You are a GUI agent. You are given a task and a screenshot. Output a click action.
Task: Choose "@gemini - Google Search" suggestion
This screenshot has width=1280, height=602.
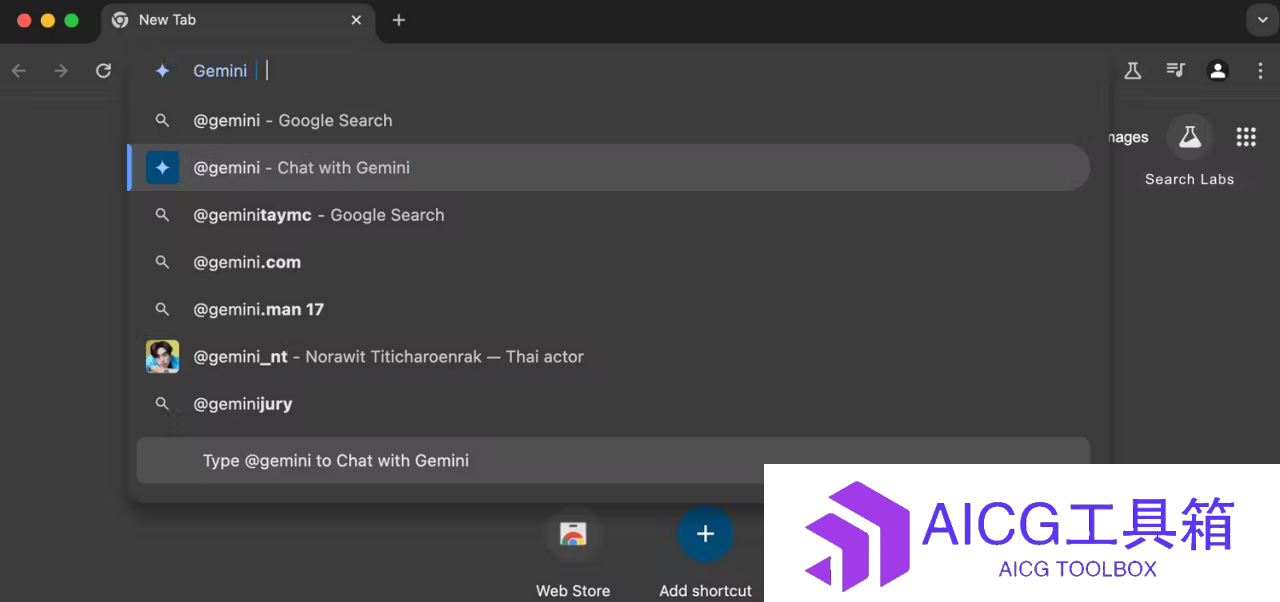(x=609, y=121)
